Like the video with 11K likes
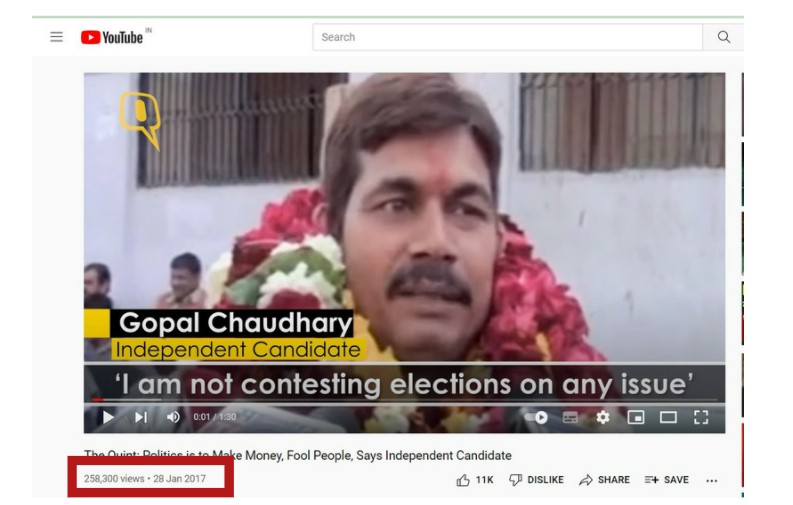 pos(474,480)
